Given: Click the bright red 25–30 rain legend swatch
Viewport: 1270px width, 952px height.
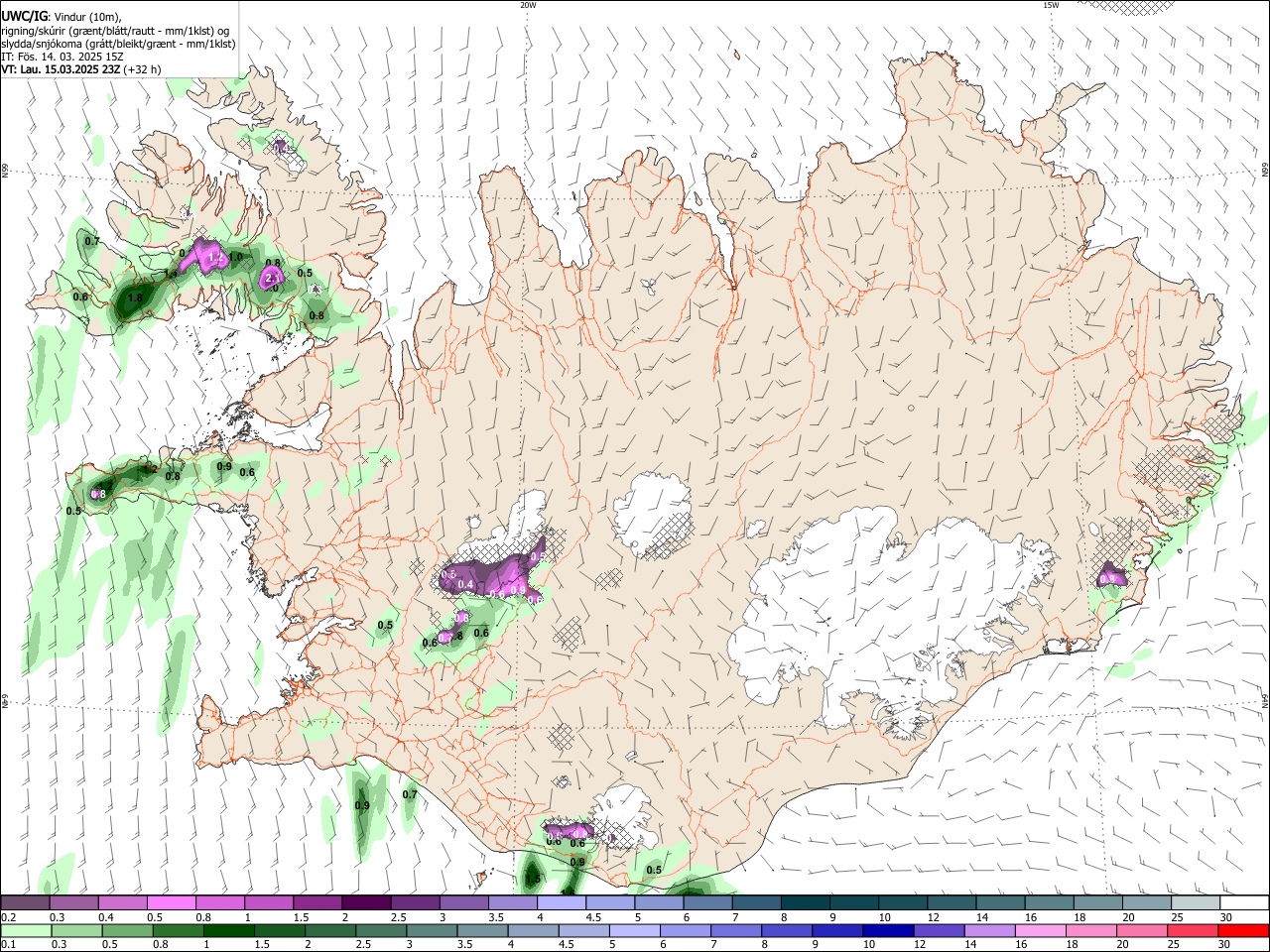Looking at the screenshot, I should click(1244, 930).
